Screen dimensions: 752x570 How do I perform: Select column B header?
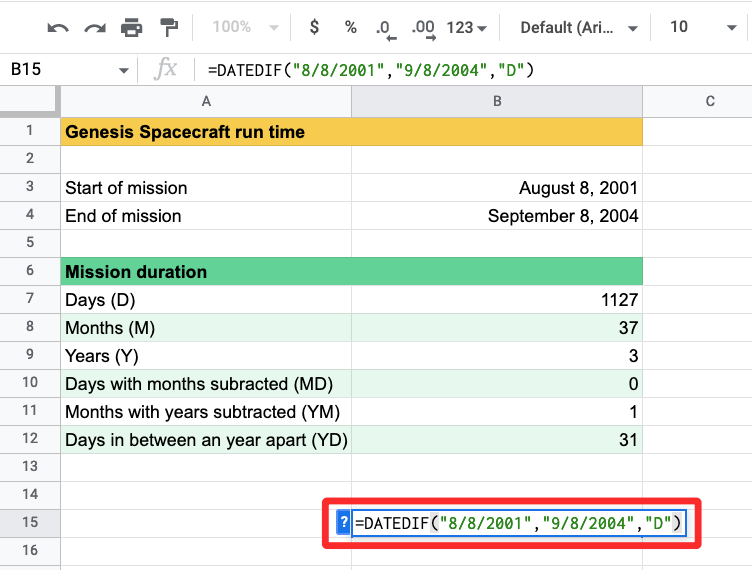click(496, 101)
